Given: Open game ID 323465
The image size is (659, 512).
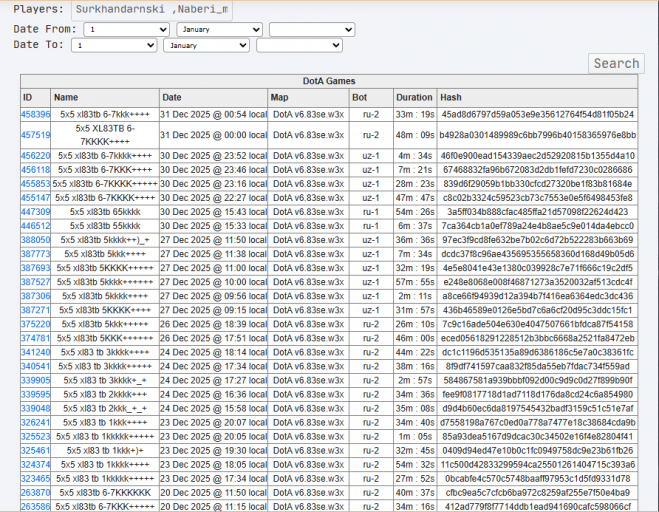Looking at the screenshot, I should 35,479.
